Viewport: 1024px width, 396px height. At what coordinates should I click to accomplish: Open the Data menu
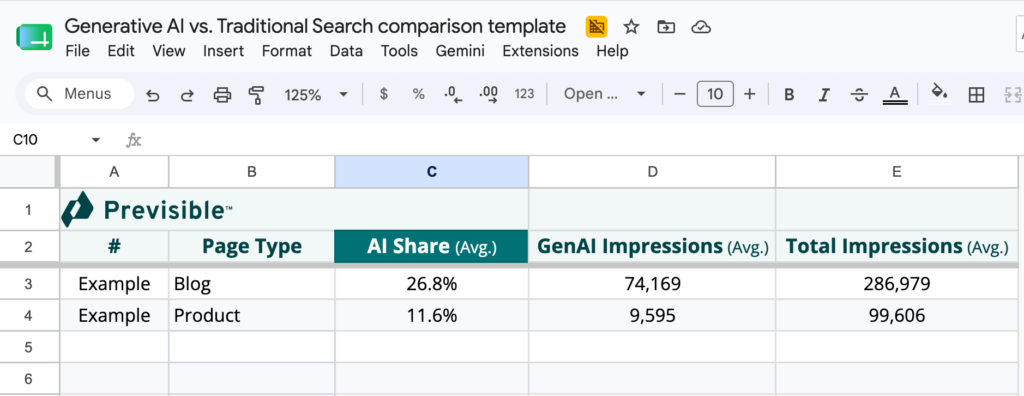click(346, 51)
